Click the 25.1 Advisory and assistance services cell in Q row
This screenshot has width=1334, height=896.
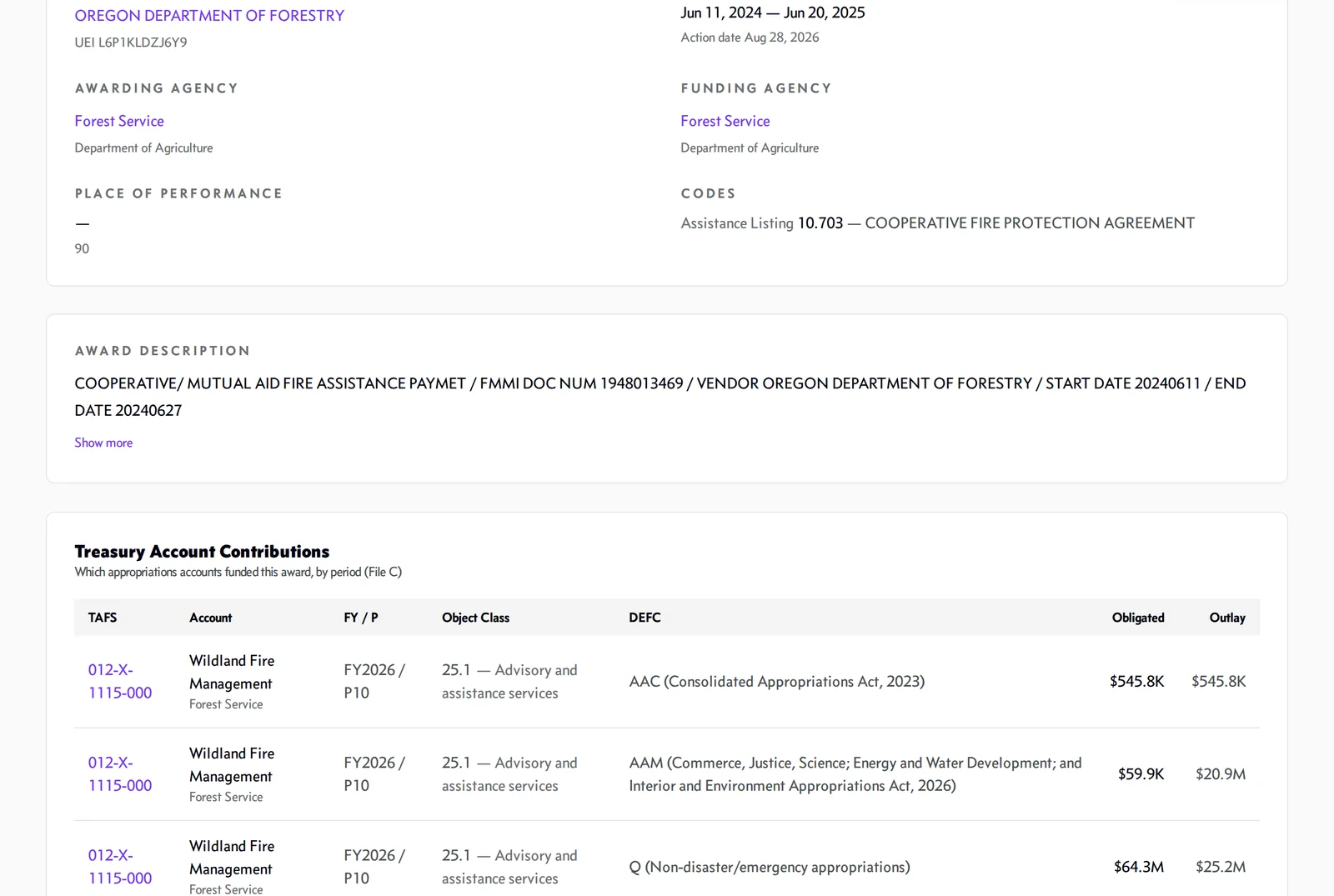point(509,867)
